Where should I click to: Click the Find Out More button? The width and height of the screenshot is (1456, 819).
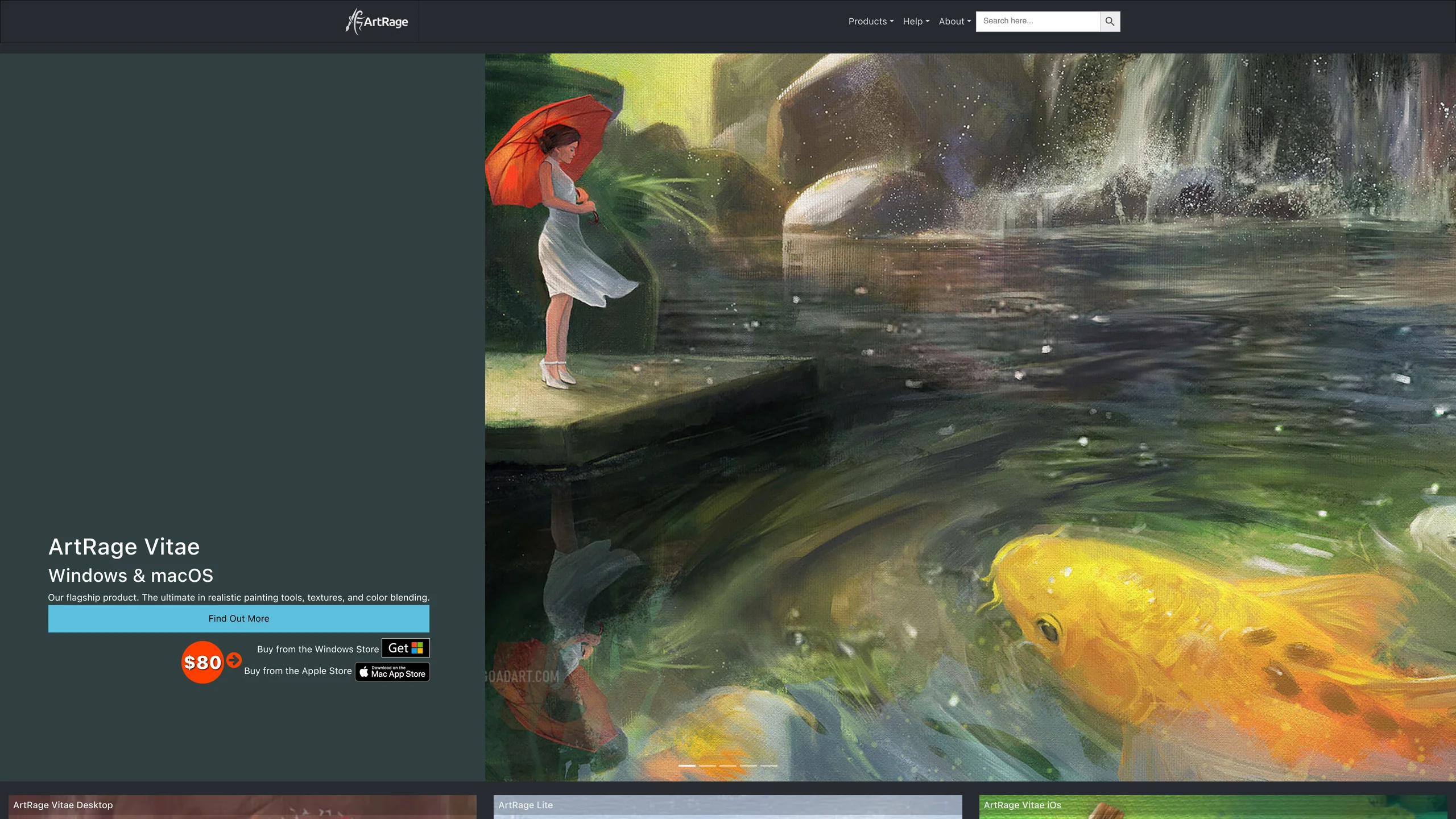239,618
